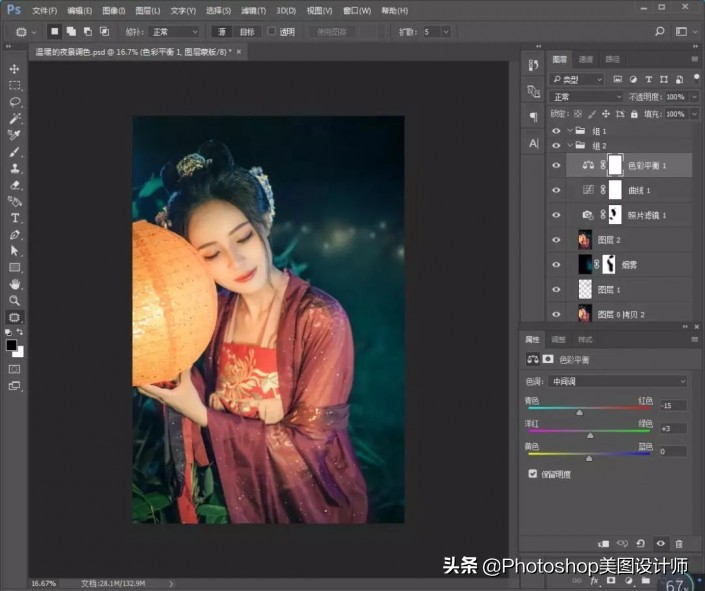Image resolution: width=705 pixels, height=591 pixels.
Task: Open the 扩散 value dropdown
Action: pyautogui.click(x=445, y=32)
